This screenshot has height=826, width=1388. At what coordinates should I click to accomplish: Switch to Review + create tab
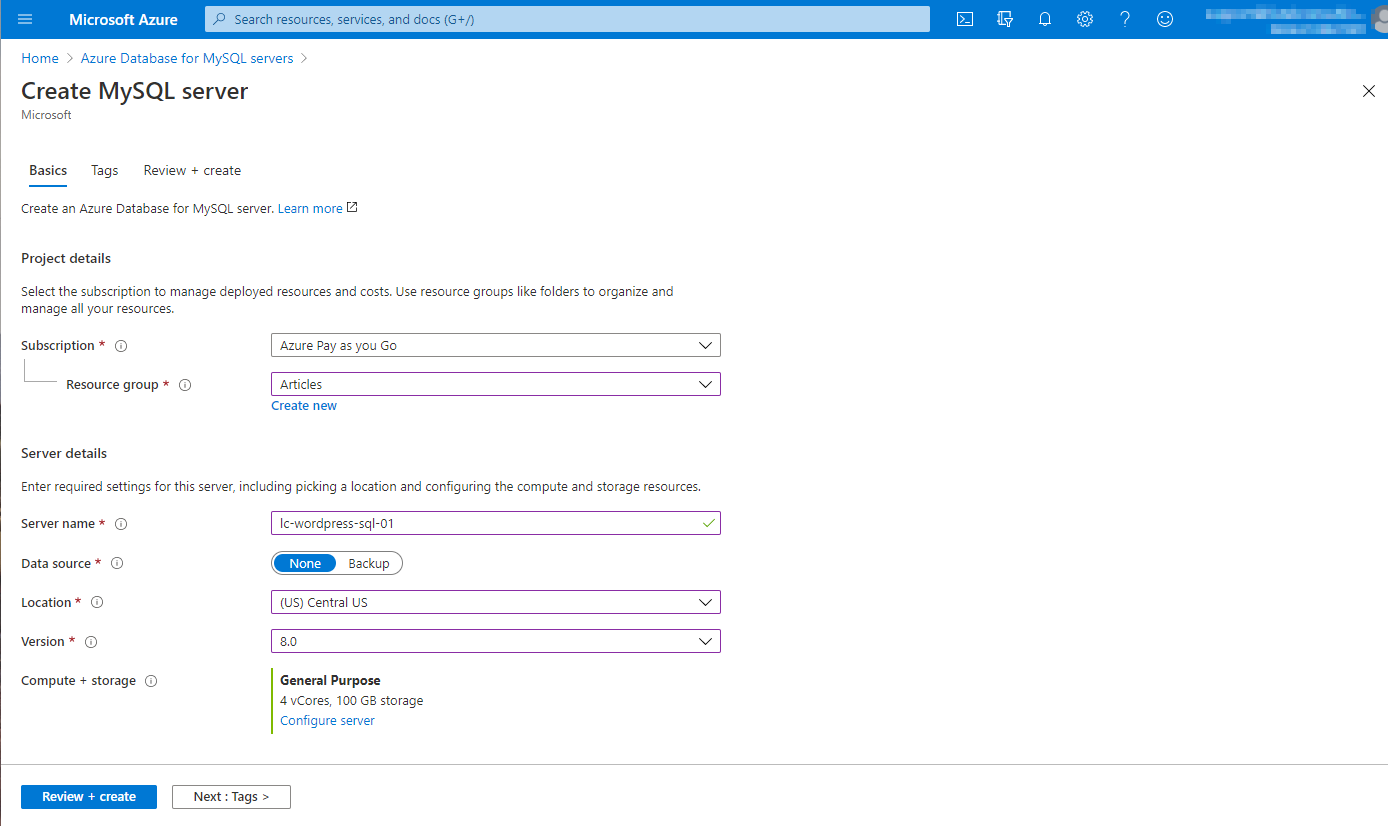(192, 171)
